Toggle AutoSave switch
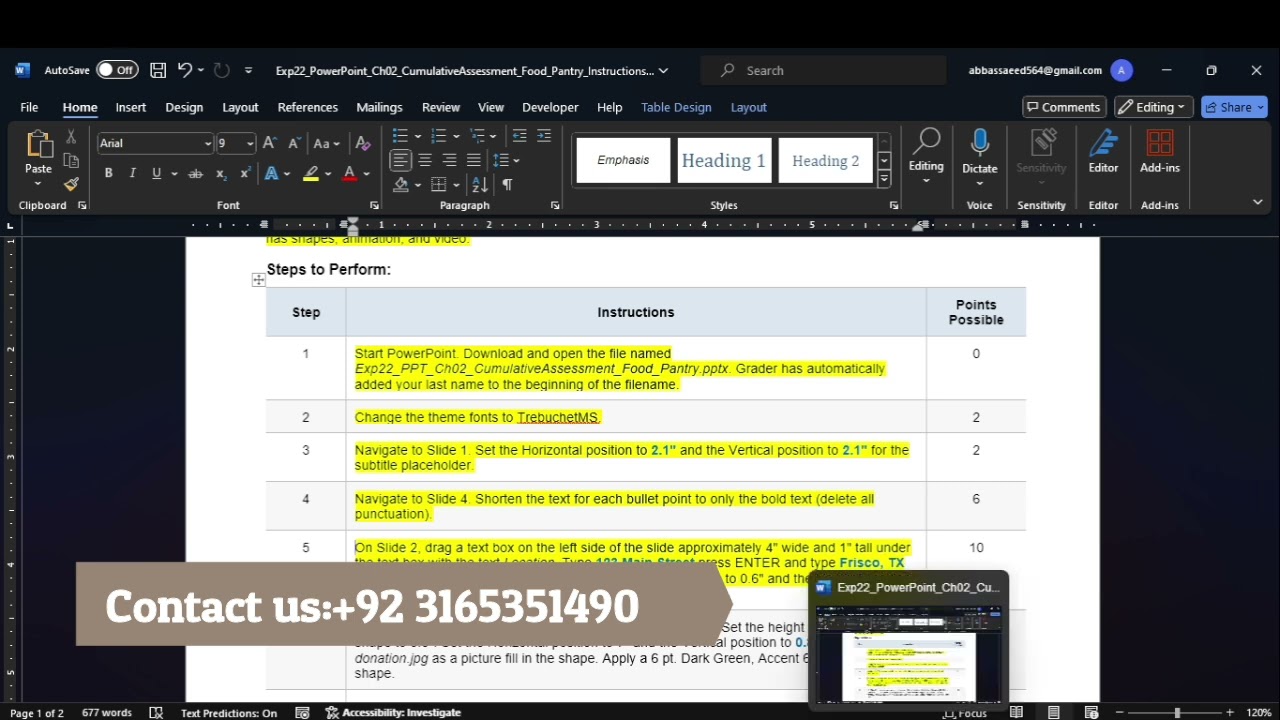 pos(117,70)
